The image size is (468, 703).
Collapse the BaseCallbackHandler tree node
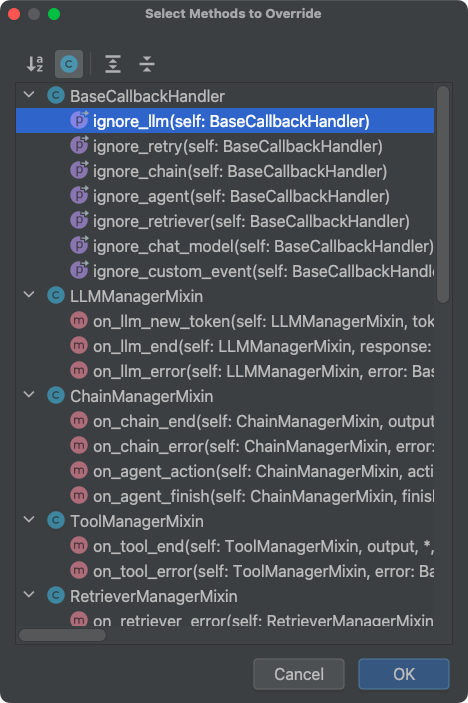coord(29,95)
